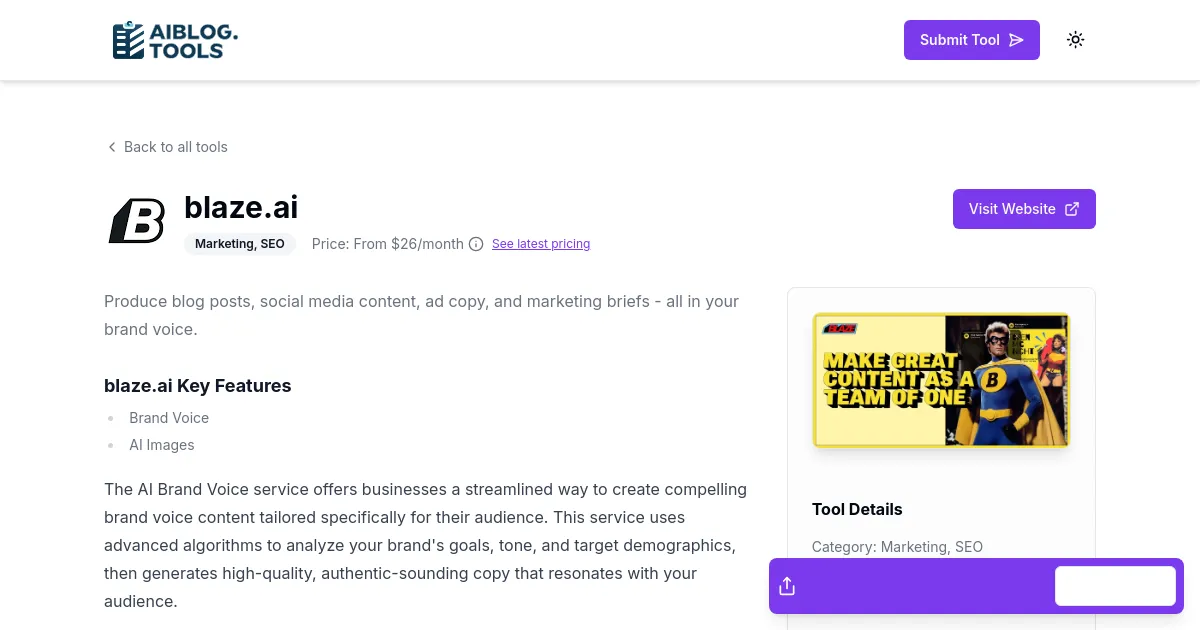Click the paper plane icon on Submit Tool
This screenshot has width=1200, height=630.
tap(1016, 40)
